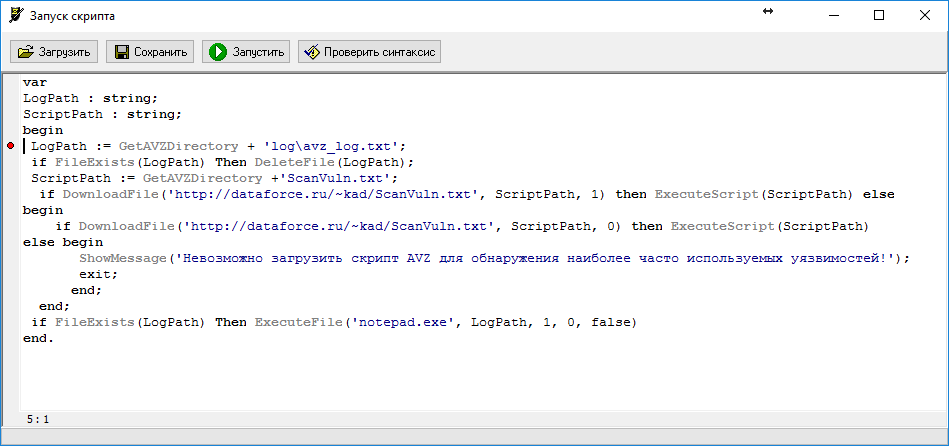This screenshot has height=447, width=949.
Task: Click the 'var' keyword on the first line
Action: (x=35, y=82)
